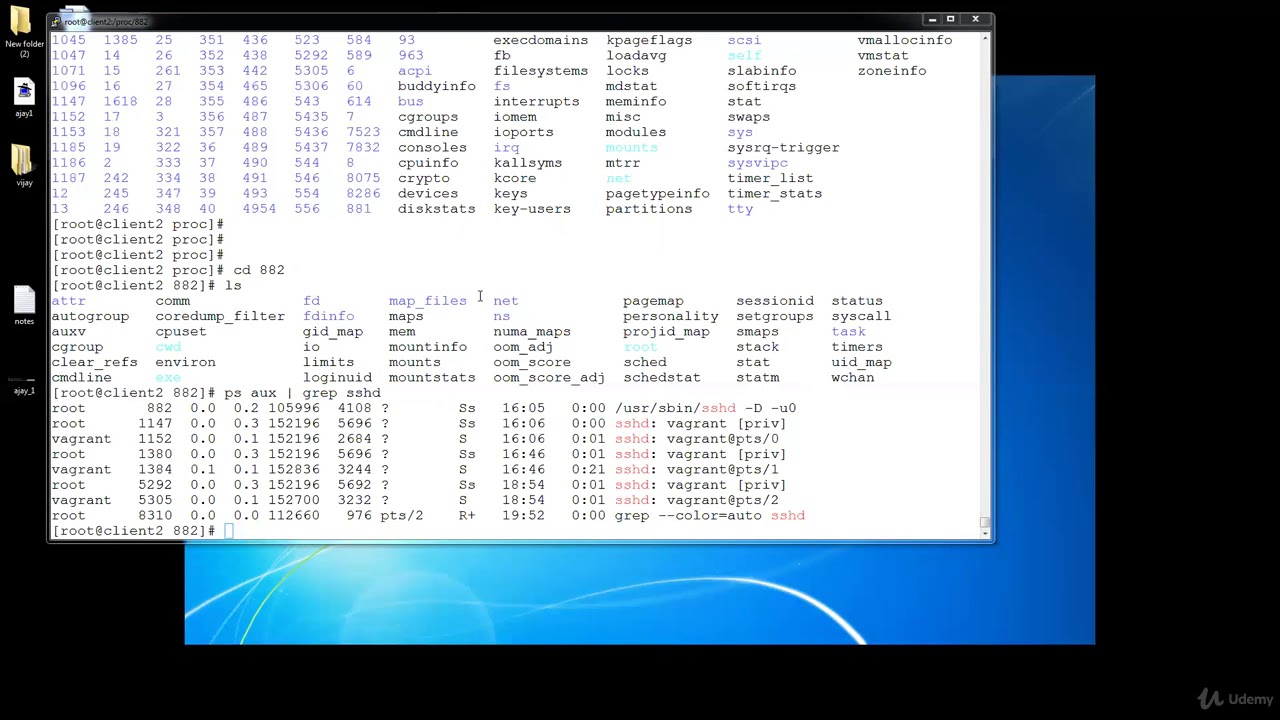The height and width of the screenshot is (720, 1280).
Task: Click the 'loginuid' entry
Action: [x=337, y=377]
